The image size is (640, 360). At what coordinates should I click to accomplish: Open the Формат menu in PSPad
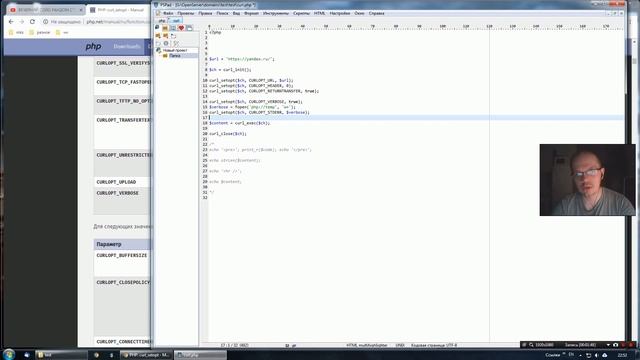click(x=251, y=13)
